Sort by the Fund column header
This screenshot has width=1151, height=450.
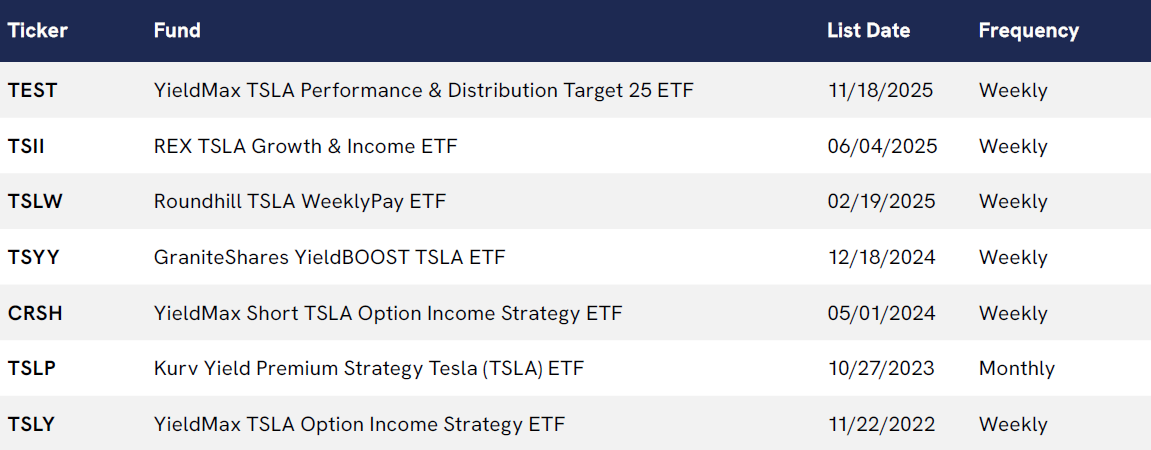[177, 30]
